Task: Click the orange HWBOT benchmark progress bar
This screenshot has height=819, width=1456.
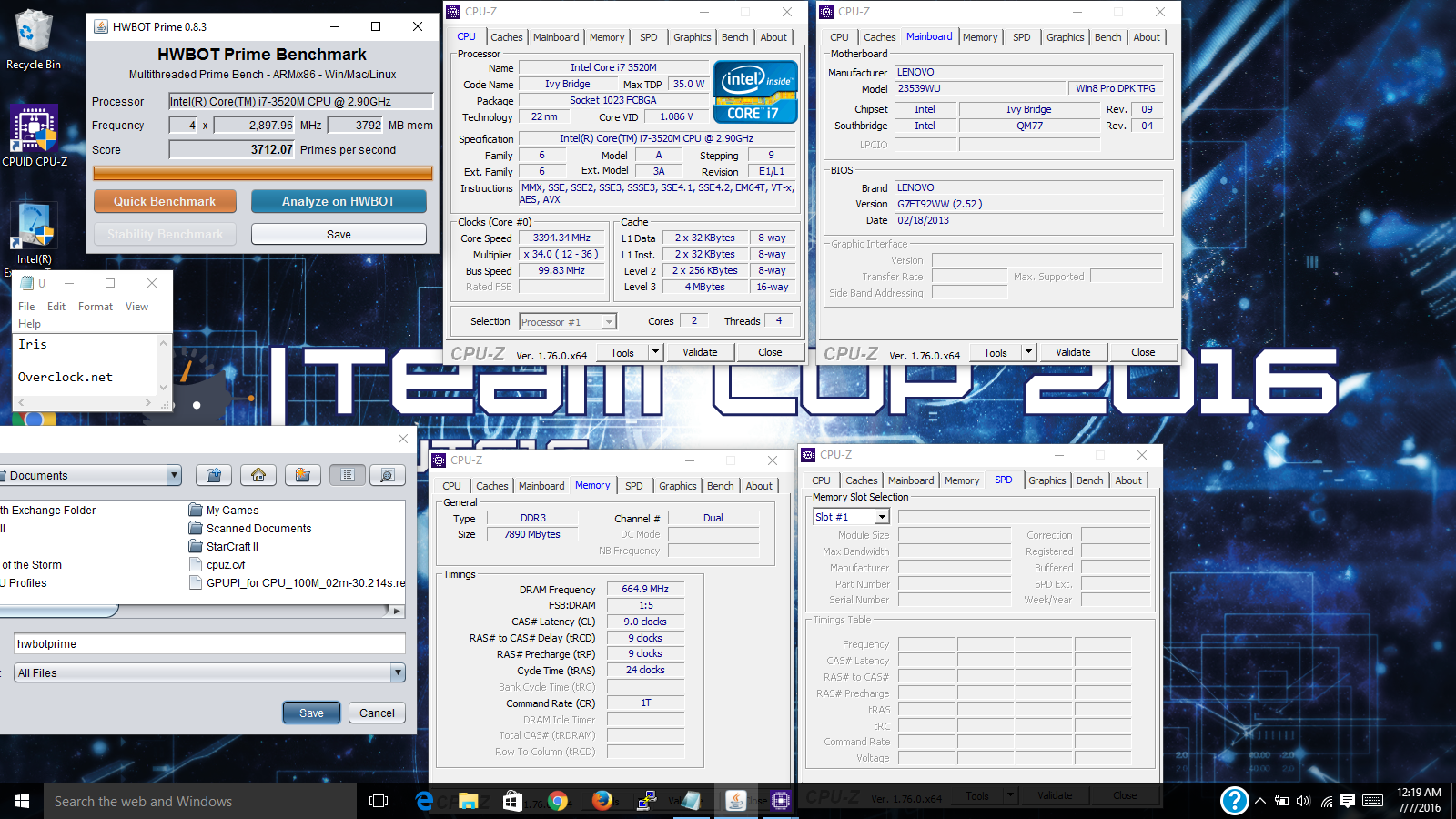Action: coord(263,173)
